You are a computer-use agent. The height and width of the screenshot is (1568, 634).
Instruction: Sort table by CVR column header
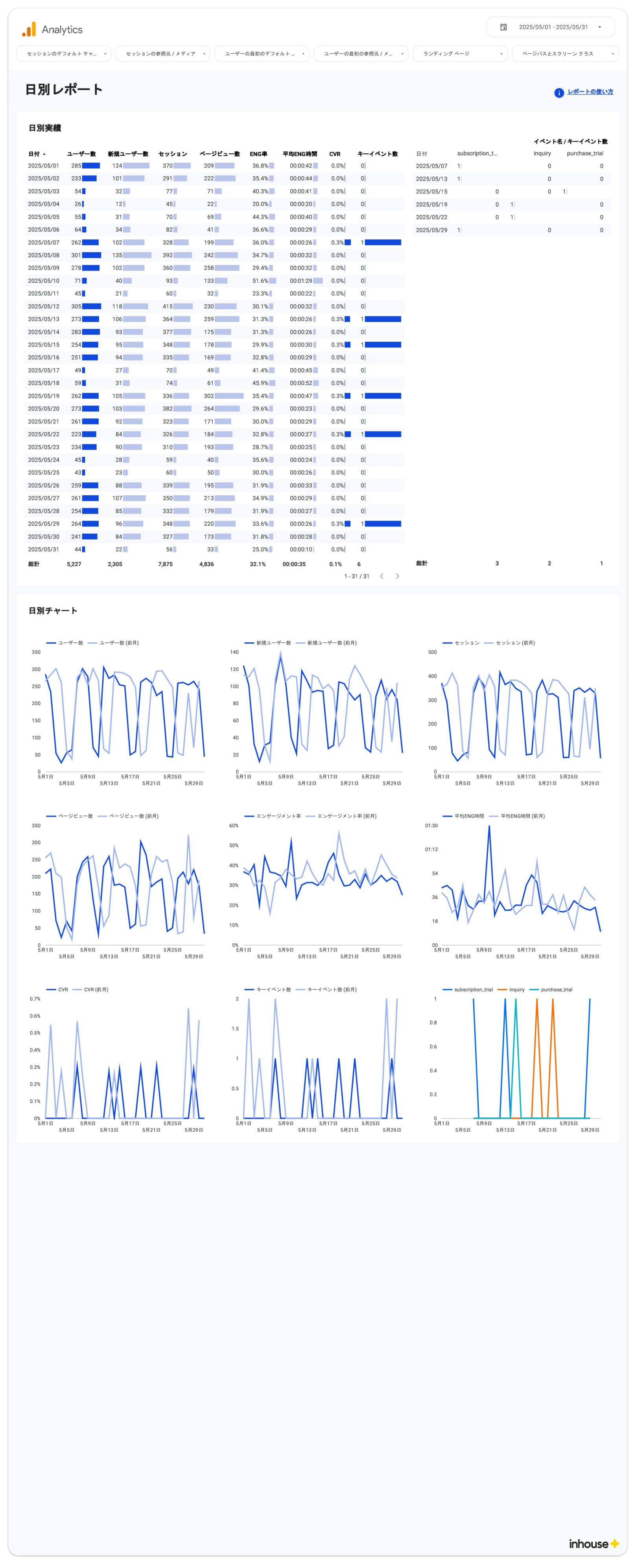pyautogui.click(x=334, y=154)
